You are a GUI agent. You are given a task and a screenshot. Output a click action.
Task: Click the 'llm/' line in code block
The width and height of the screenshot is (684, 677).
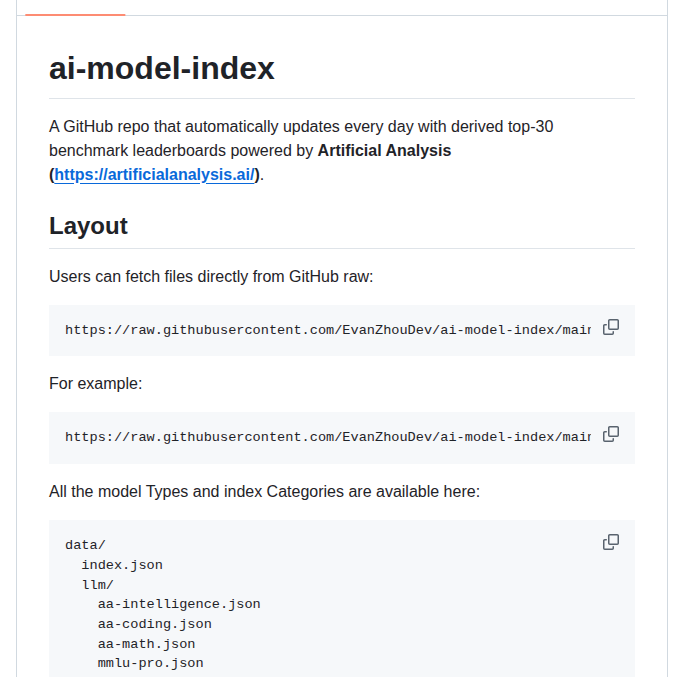click(97, 585)
